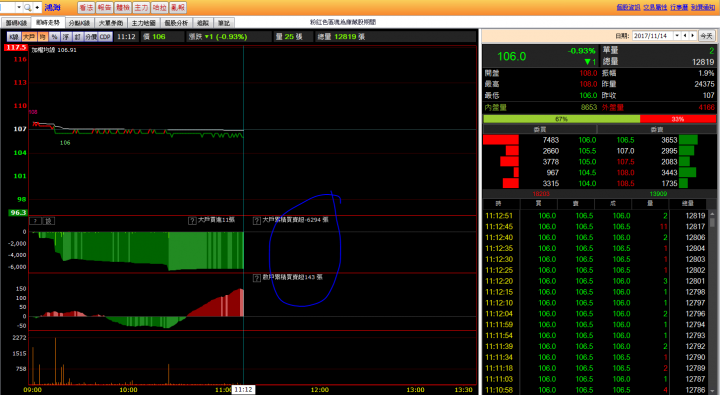Image resolution: width=720 pixels, height=395 pixels.
Task: Click the 個股波訊 link
Action: [628, 7]
